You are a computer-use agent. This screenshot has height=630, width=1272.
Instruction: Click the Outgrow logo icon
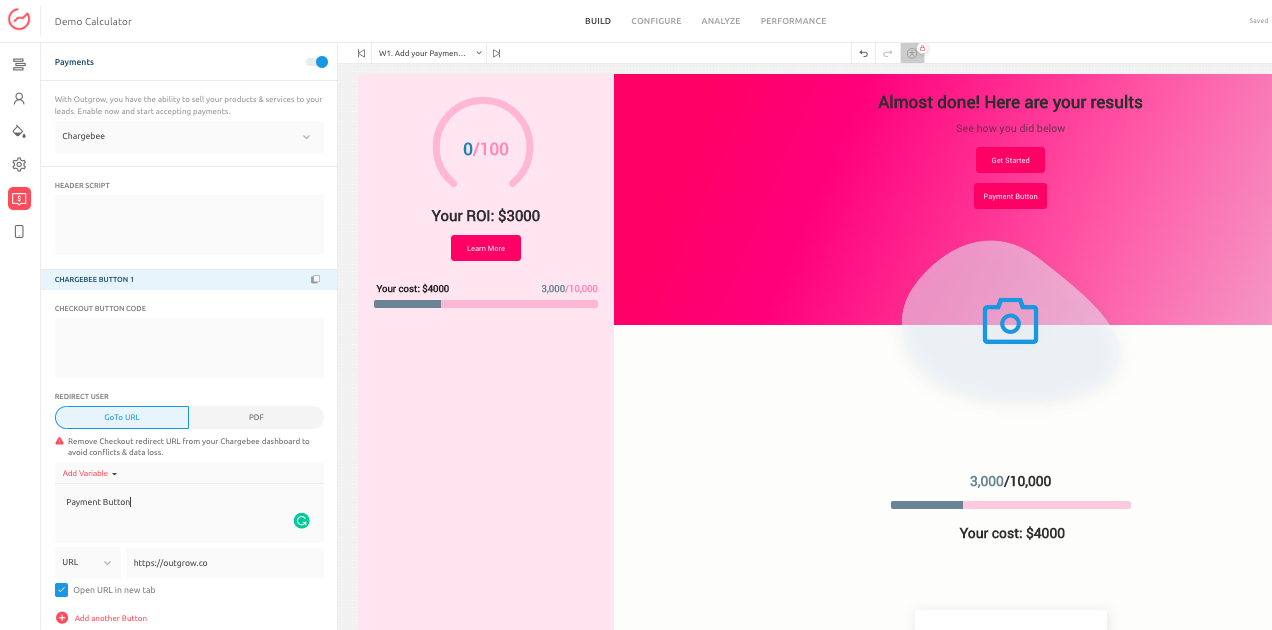19,20
